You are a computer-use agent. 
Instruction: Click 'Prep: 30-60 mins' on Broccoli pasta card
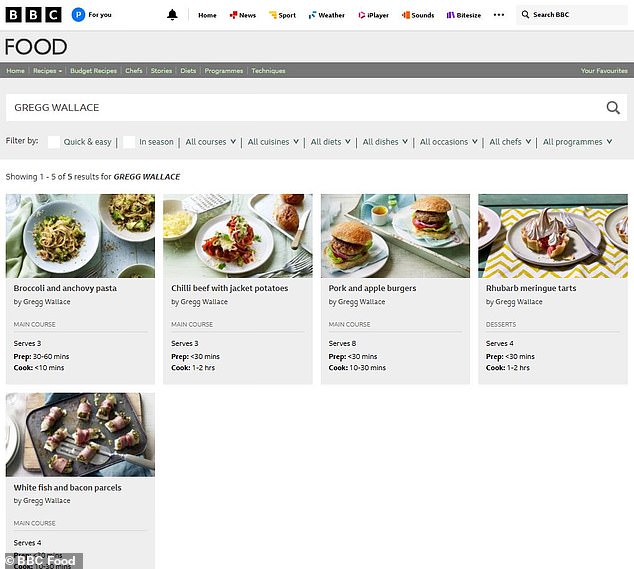point(41,357)
